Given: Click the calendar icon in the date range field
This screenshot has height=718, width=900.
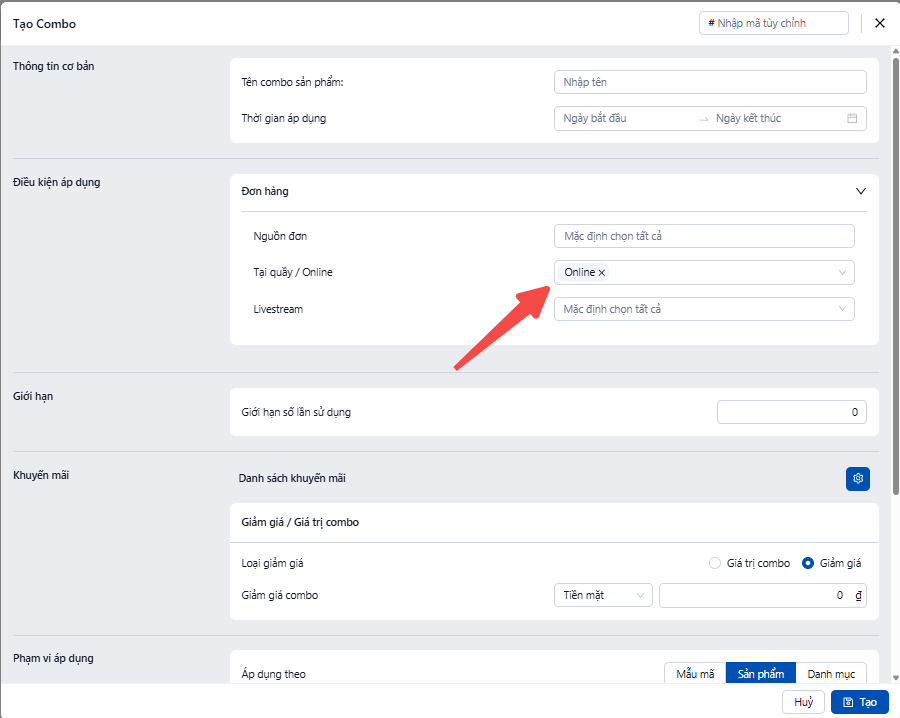Looking at the screenshot, I should (852, 118).
